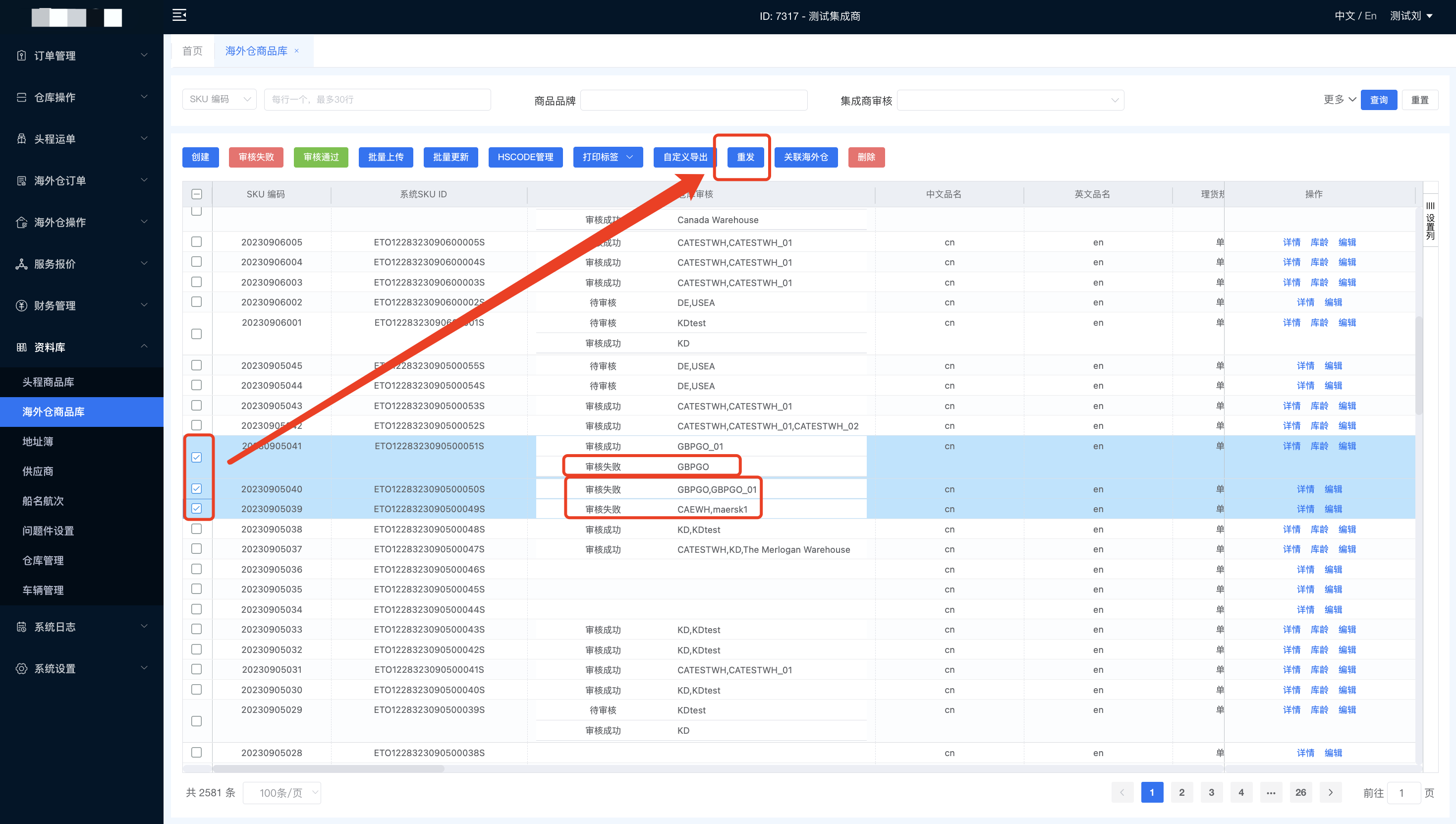The width and height of the screenshot is (1456, 824).
Task: Expand the 更多 filter options
Action: (x=1340, y=100)
